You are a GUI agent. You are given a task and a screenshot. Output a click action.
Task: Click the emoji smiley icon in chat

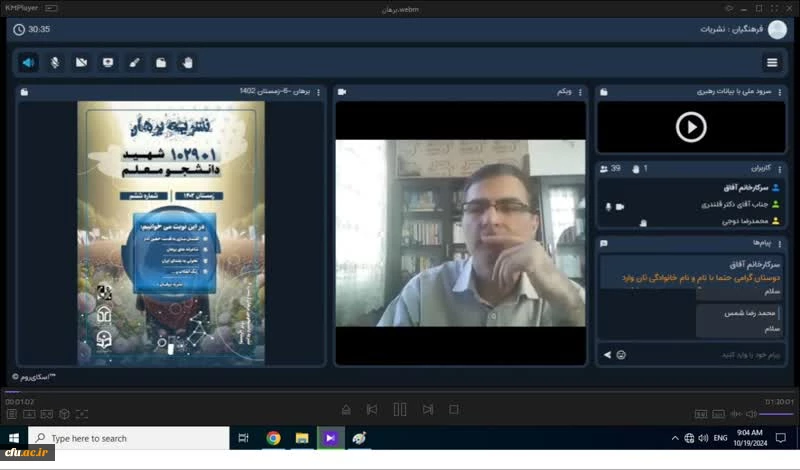[621, 355]
